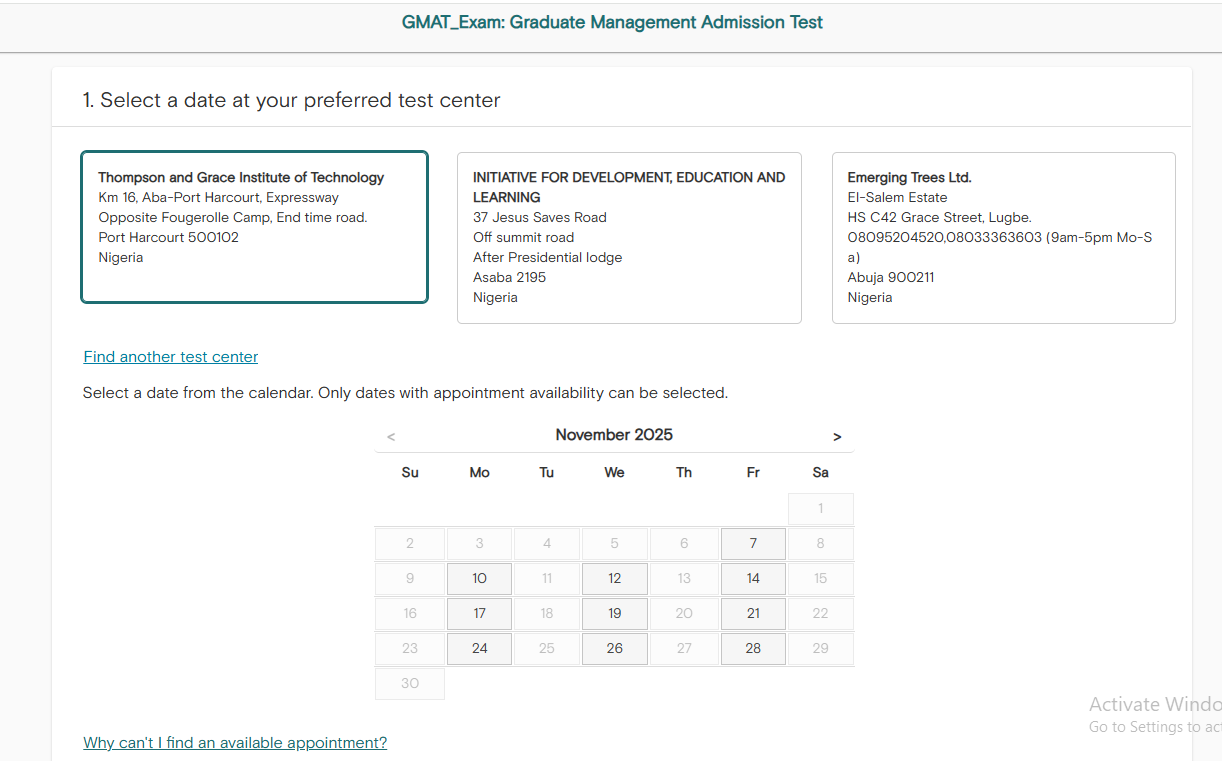
Task: Navigate to the next month arrow
Action: (837, 436)
